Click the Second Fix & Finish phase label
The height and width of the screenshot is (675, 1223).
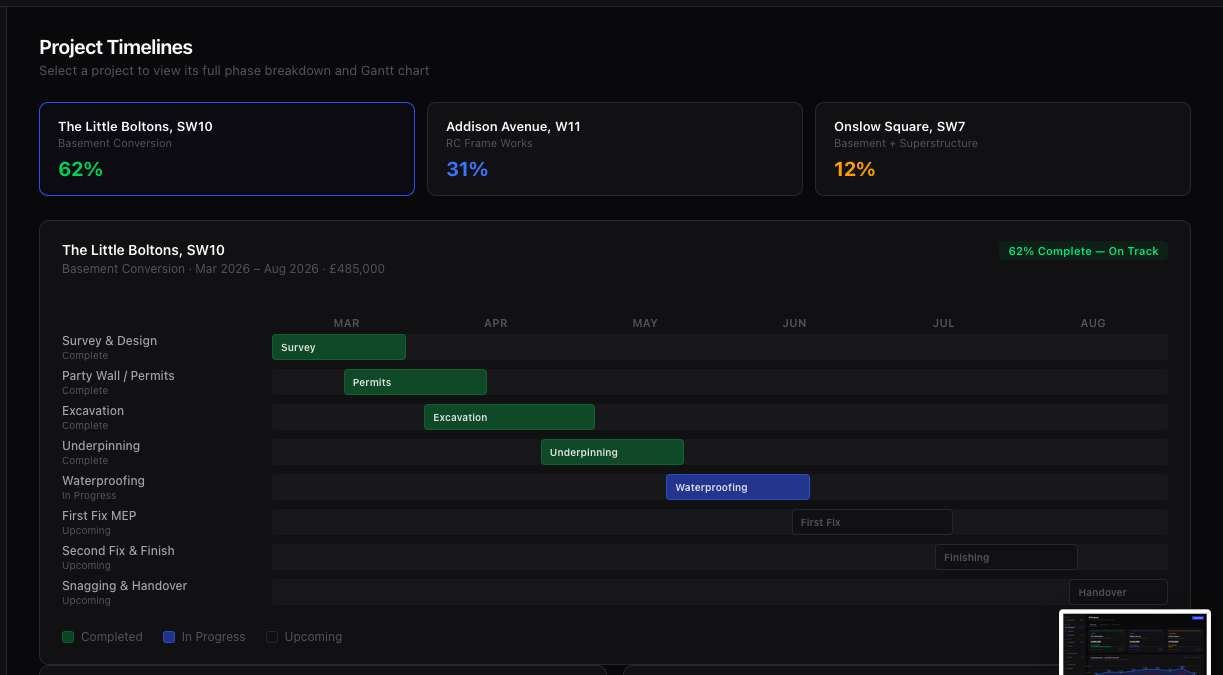[118, 551]
